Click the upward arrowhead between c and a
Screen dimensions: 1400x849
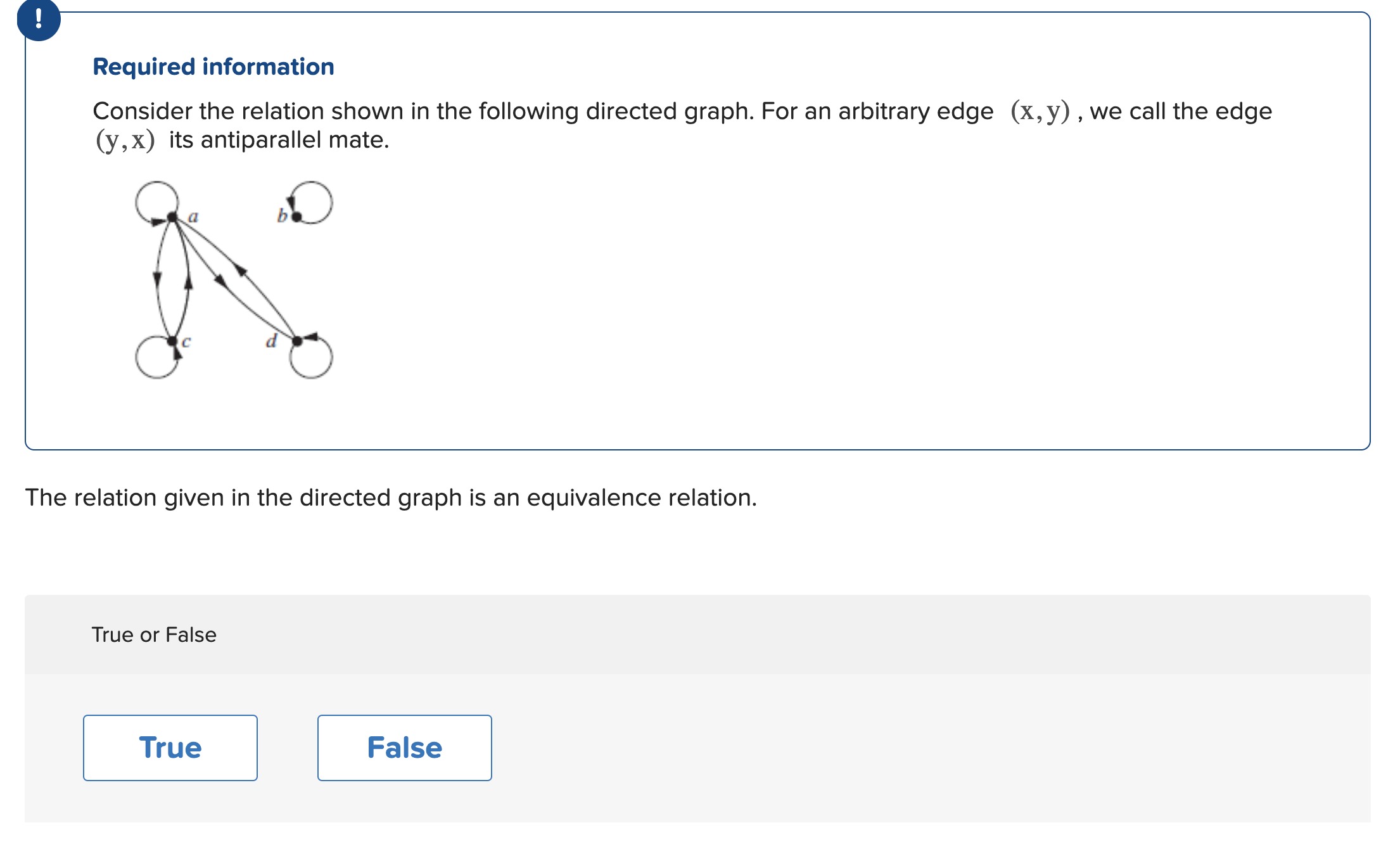(188, 280)
